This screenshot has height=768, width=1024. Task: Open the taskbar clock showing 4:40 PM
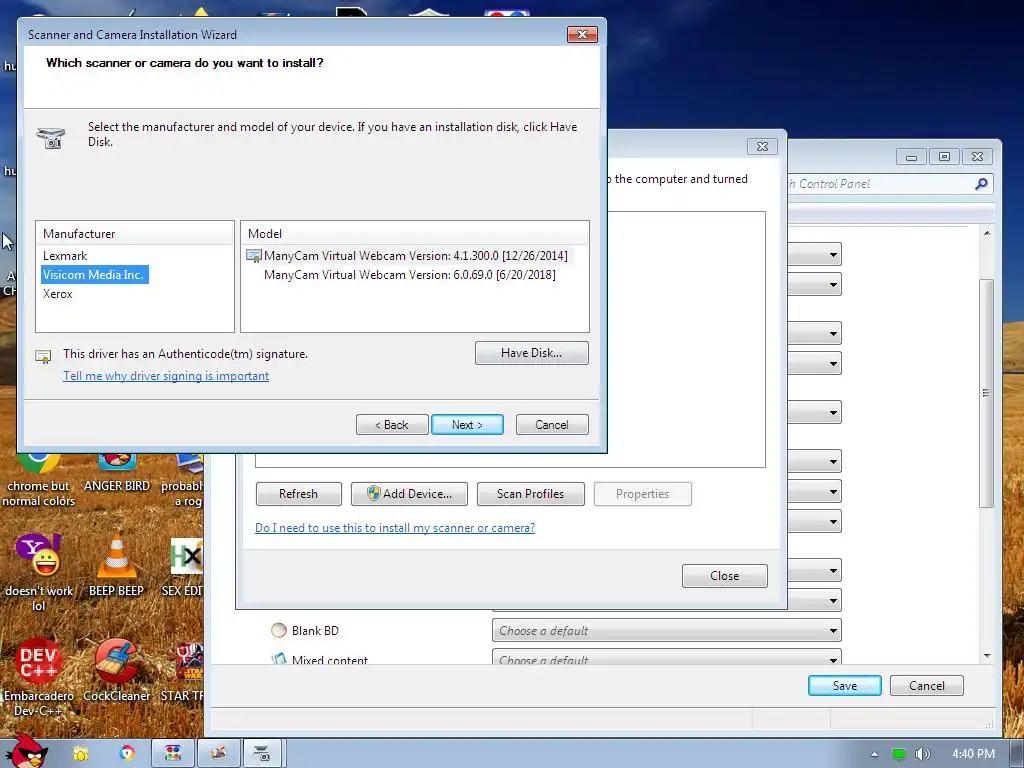click(x=973, y=754)
